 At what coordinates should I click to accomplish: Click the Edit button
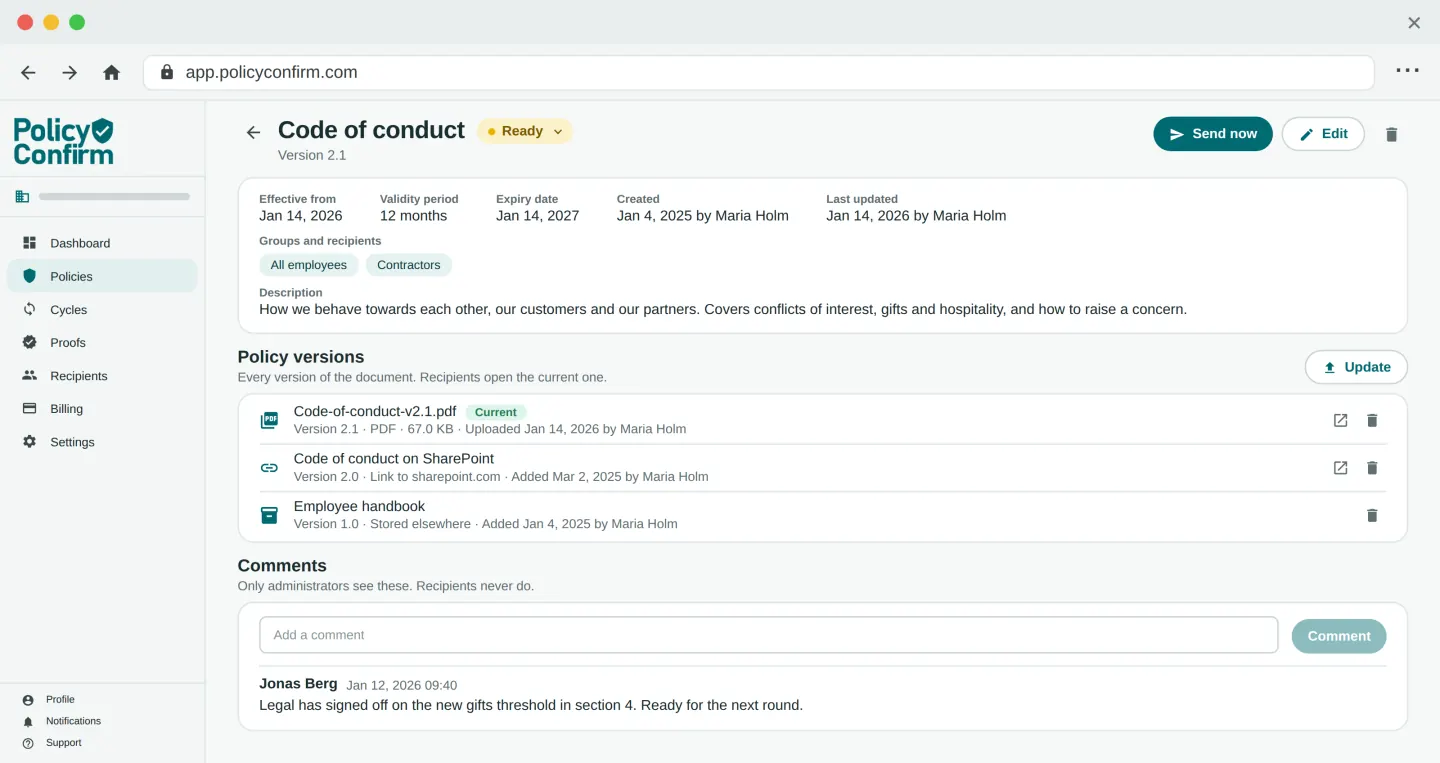[x=1323, y=134]
